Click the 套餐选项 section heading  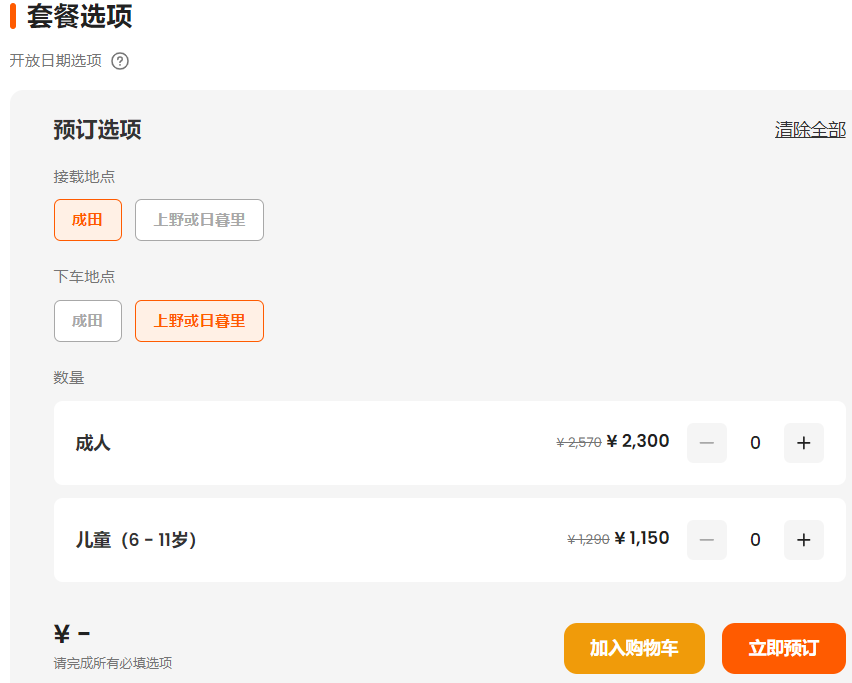[x=79, y=17]
